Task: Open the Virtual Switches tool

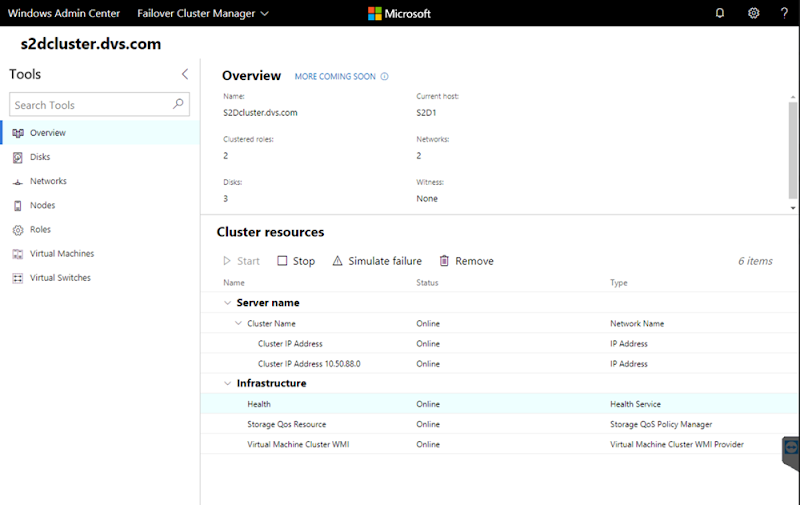Action: [101, 278]
